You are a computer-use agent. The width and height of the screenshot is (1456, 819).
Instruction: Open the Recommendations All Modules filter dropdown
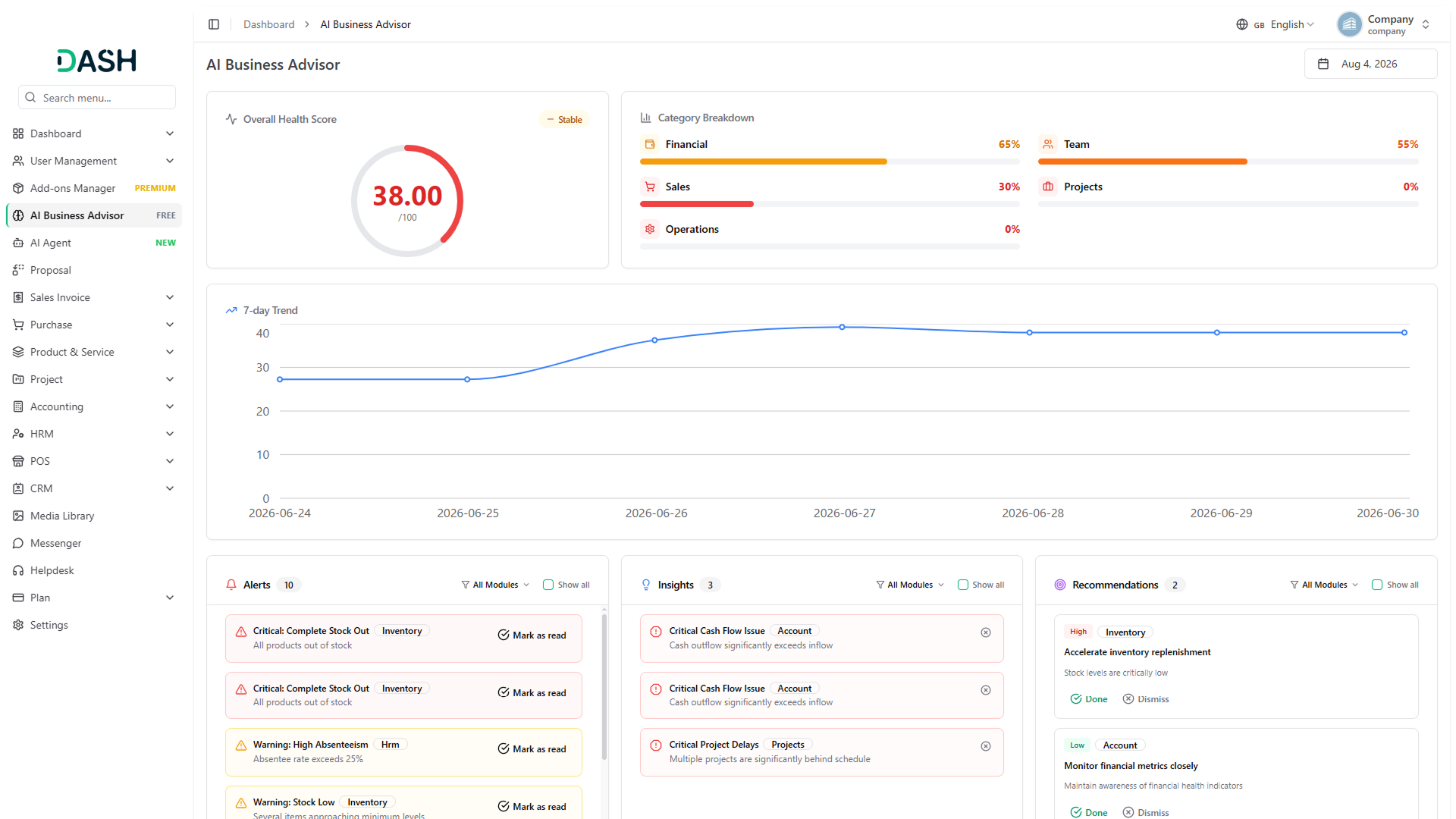pos(1324,585)
